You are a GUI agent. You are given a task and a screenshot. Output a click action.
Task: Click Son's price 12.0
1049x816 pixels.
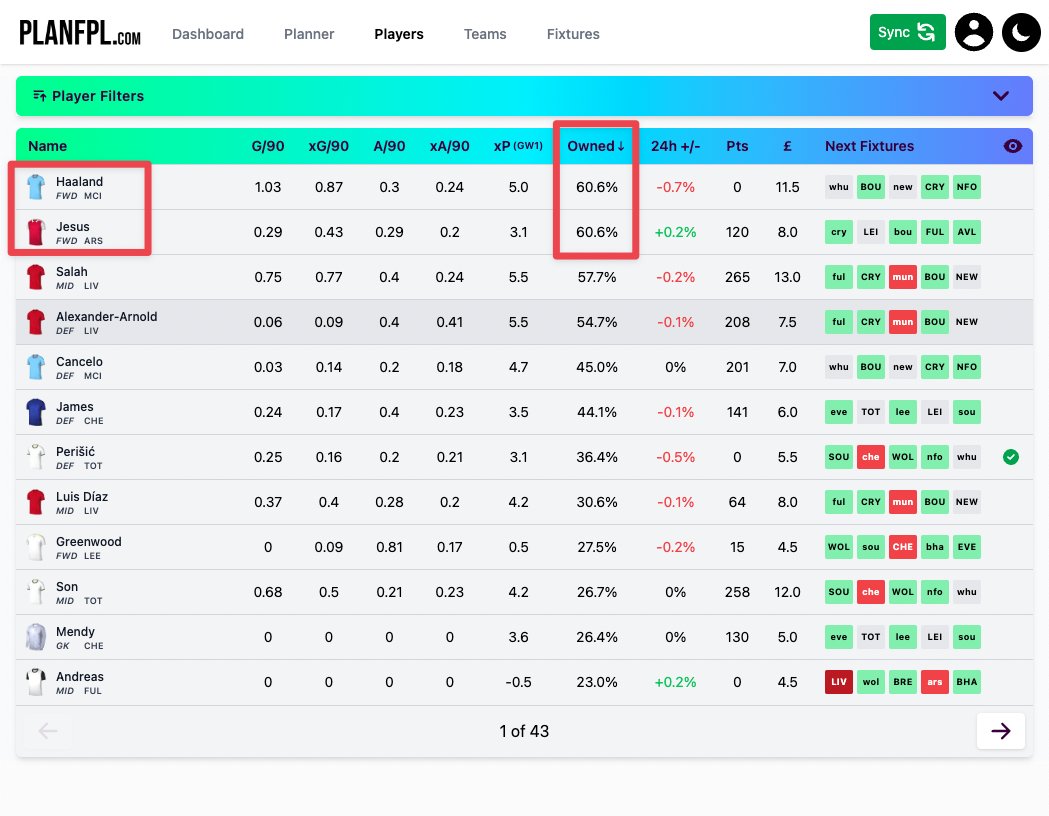pos(787,592)
